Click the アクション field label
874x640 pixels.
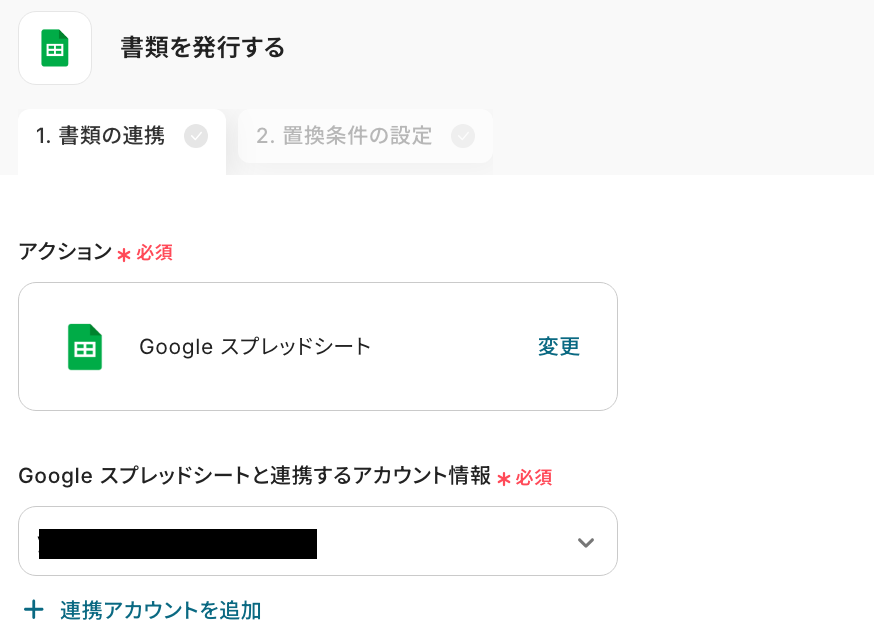tap(65, 252)
